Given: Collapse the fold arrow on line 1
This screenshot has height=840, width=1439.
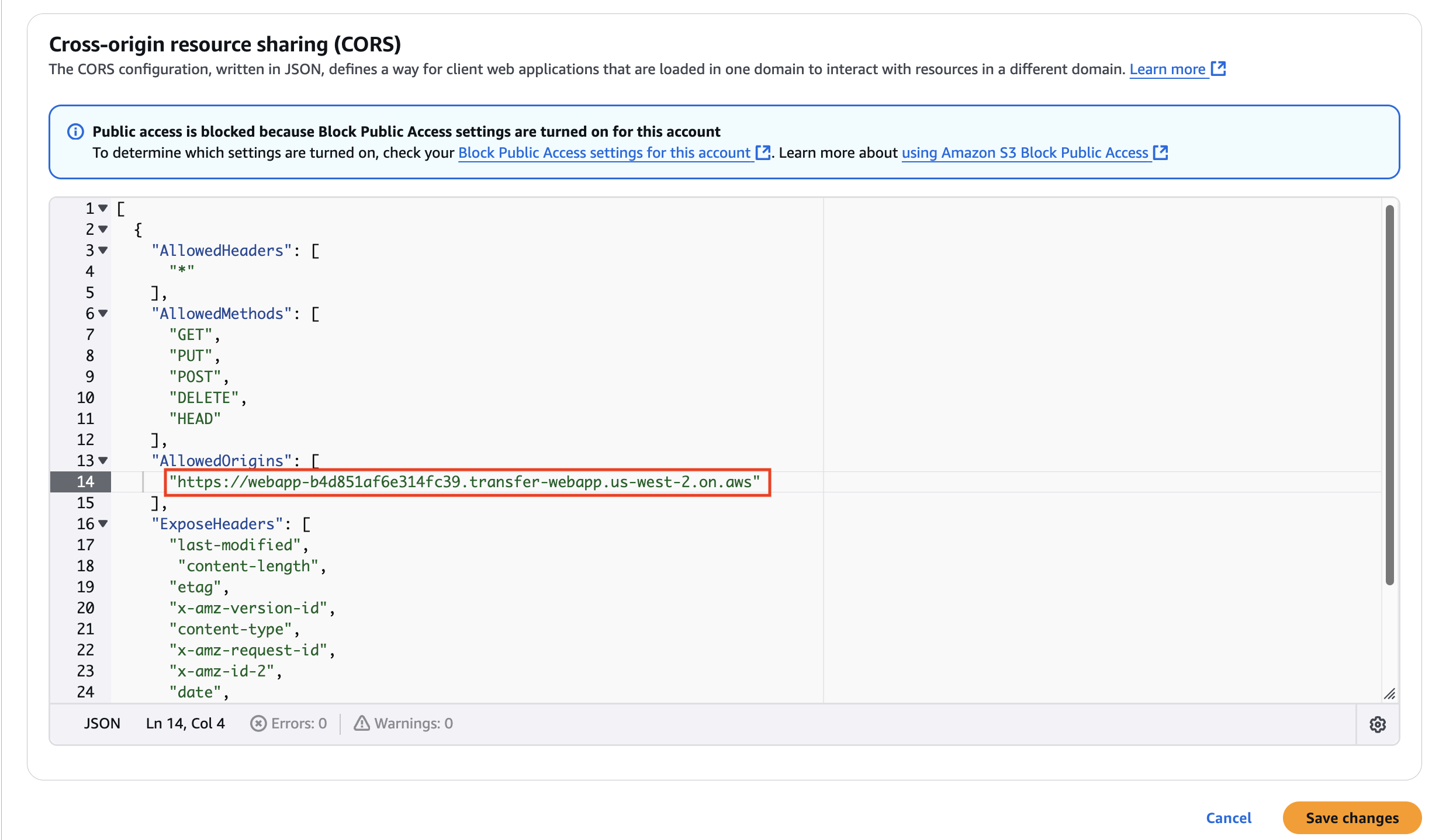Looking at the screenshot, I should pos(103,209).
